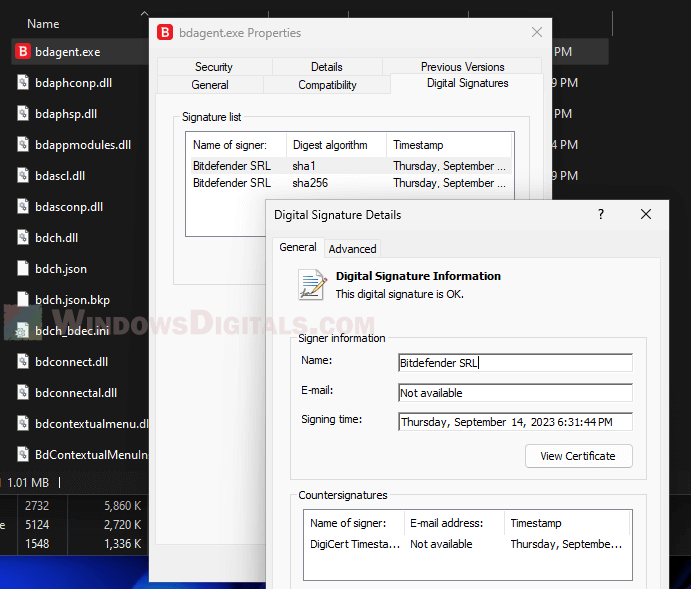
Task: Select the Digital Signatures tab
Action: tap(467, 83)
